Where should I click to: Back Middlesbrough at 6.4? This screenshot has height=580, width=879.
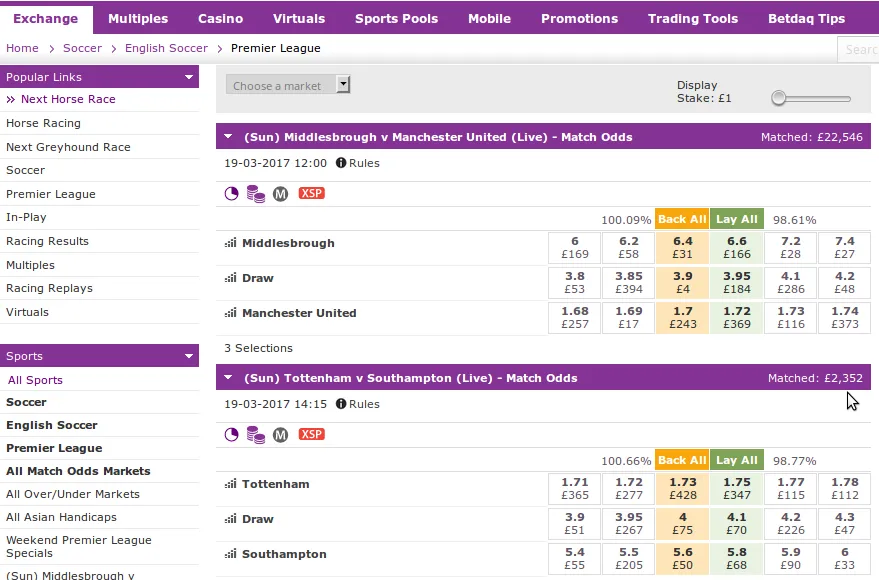tap(682, 248)
